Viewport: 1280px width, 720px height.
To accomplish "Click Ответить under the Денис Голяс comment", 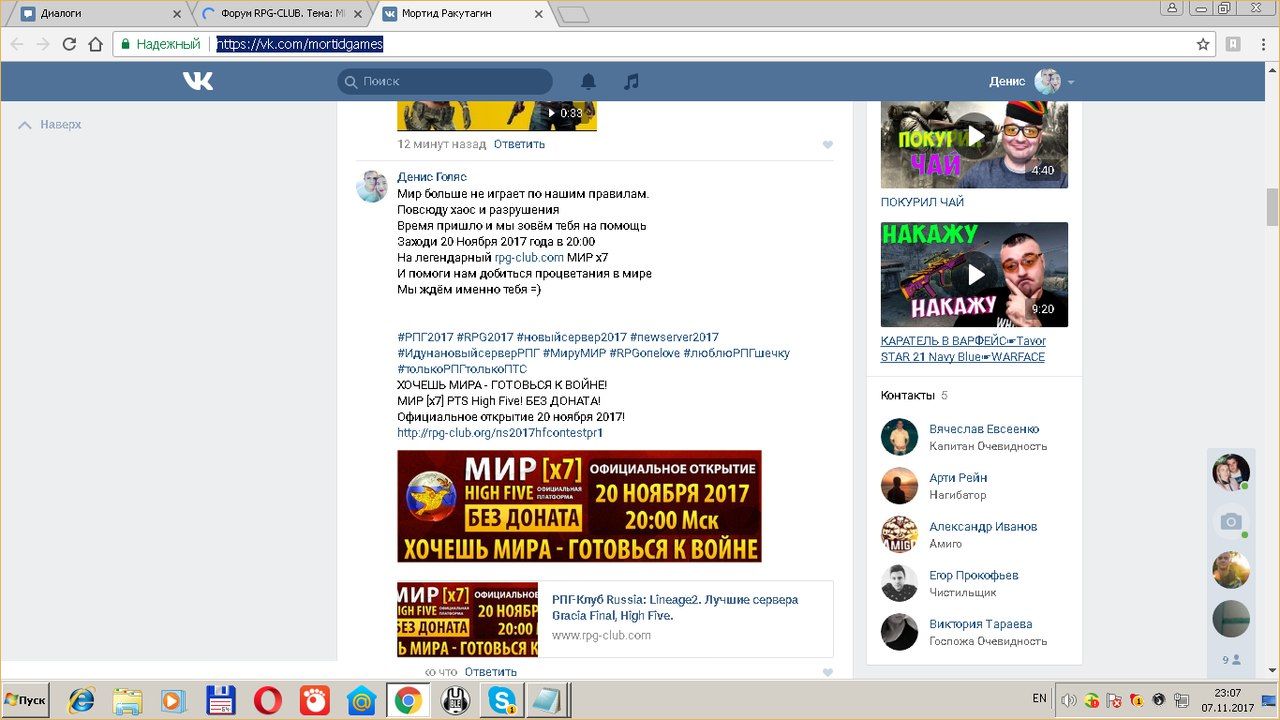I will (491, 672).
